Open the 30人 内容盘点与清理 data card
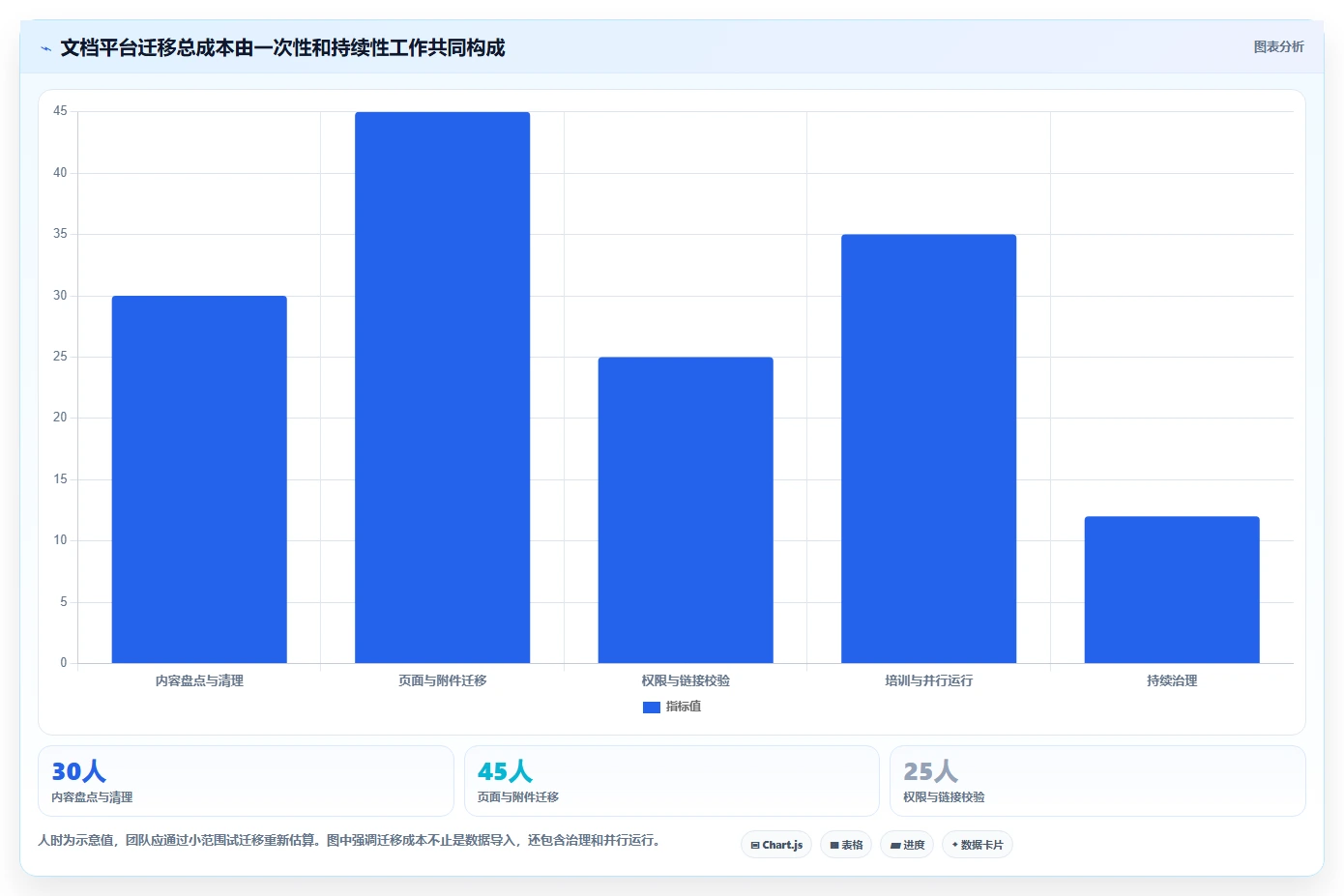The height and width of the screenshot is (896, 1344). pos(246,781)
